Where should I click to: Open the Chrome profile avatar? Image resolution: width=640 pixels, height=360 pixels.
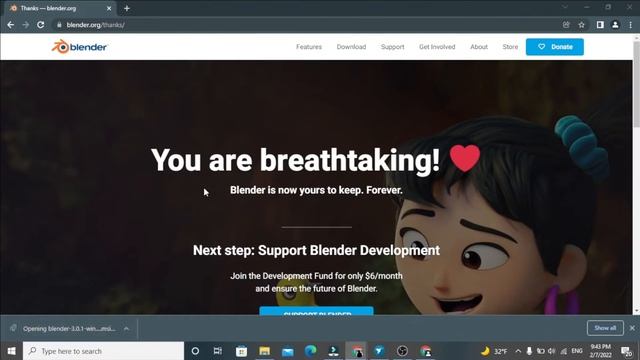(615, 25)
